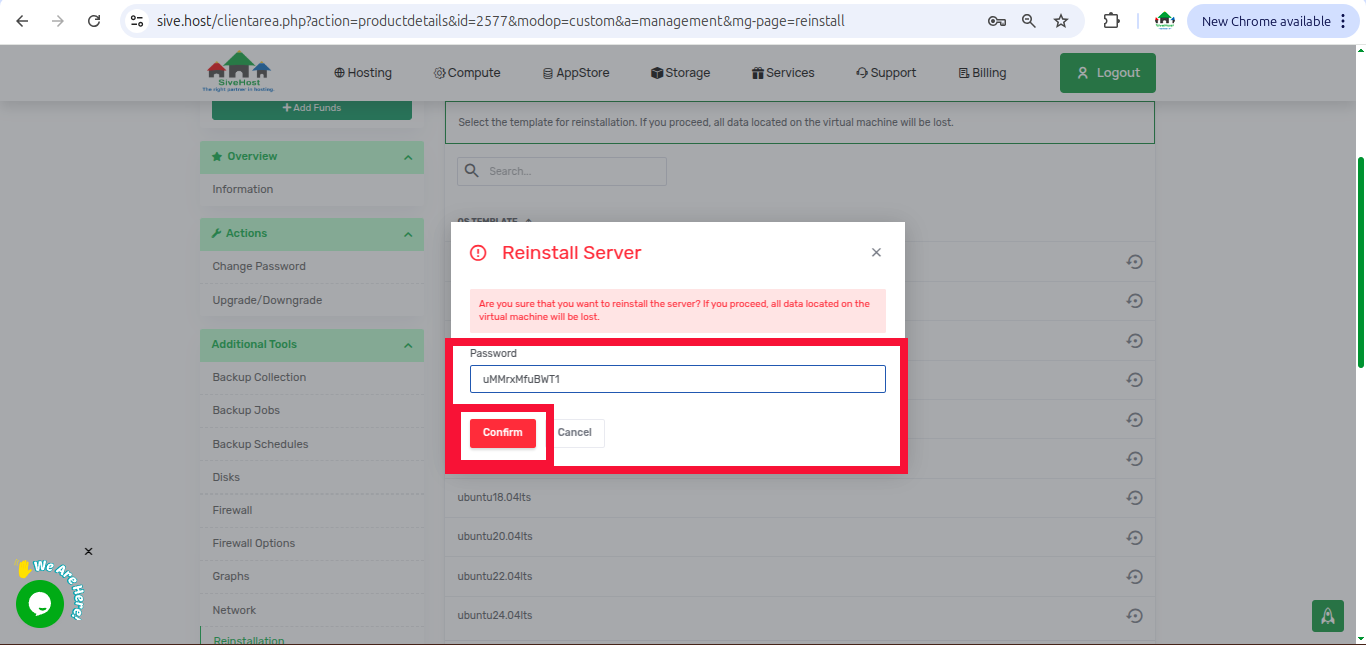Open the AppStore menu
Viewport: 1366px width, 645px height.
576,73
